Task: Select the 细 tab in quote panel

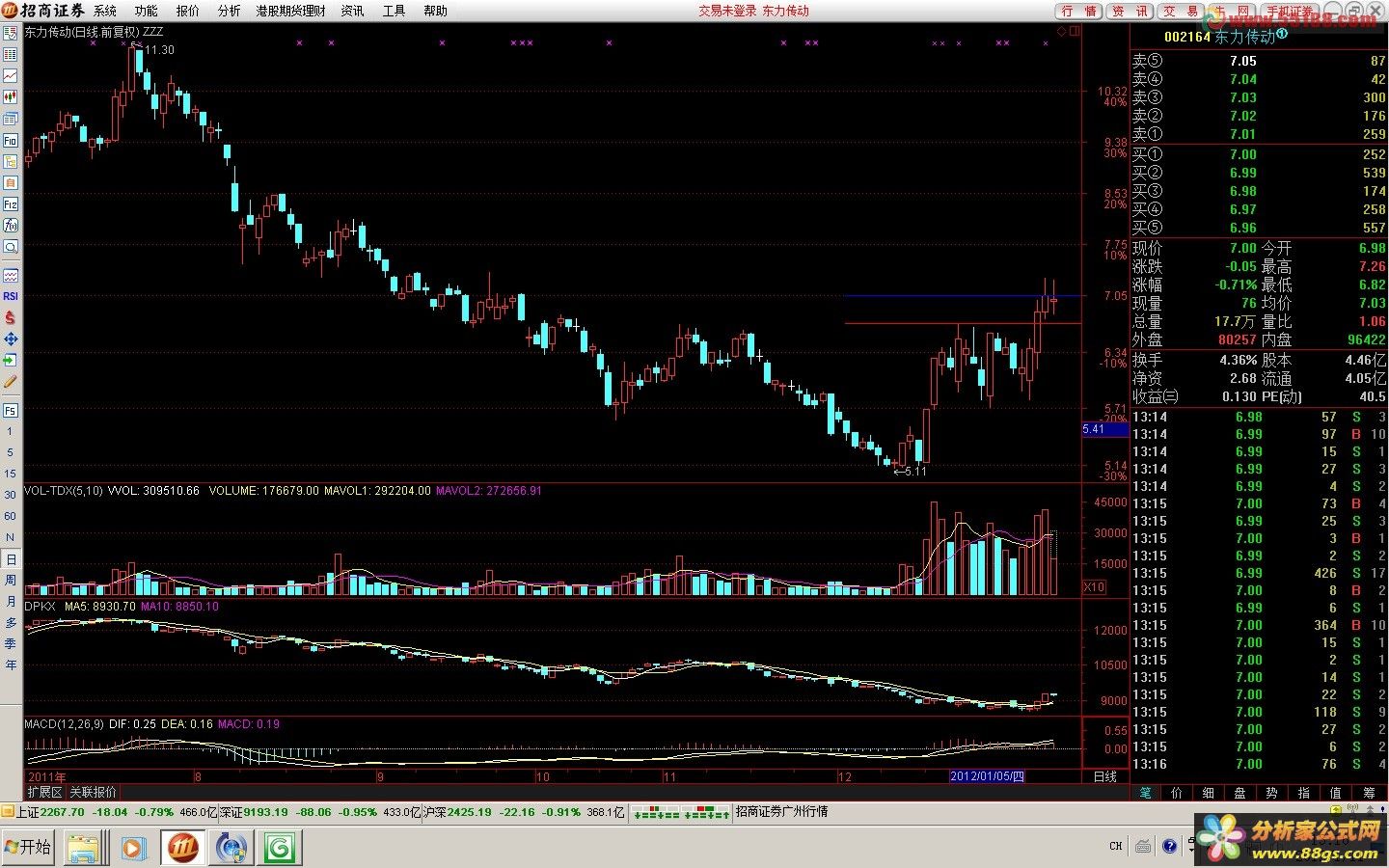Action: coord(1209,793)
